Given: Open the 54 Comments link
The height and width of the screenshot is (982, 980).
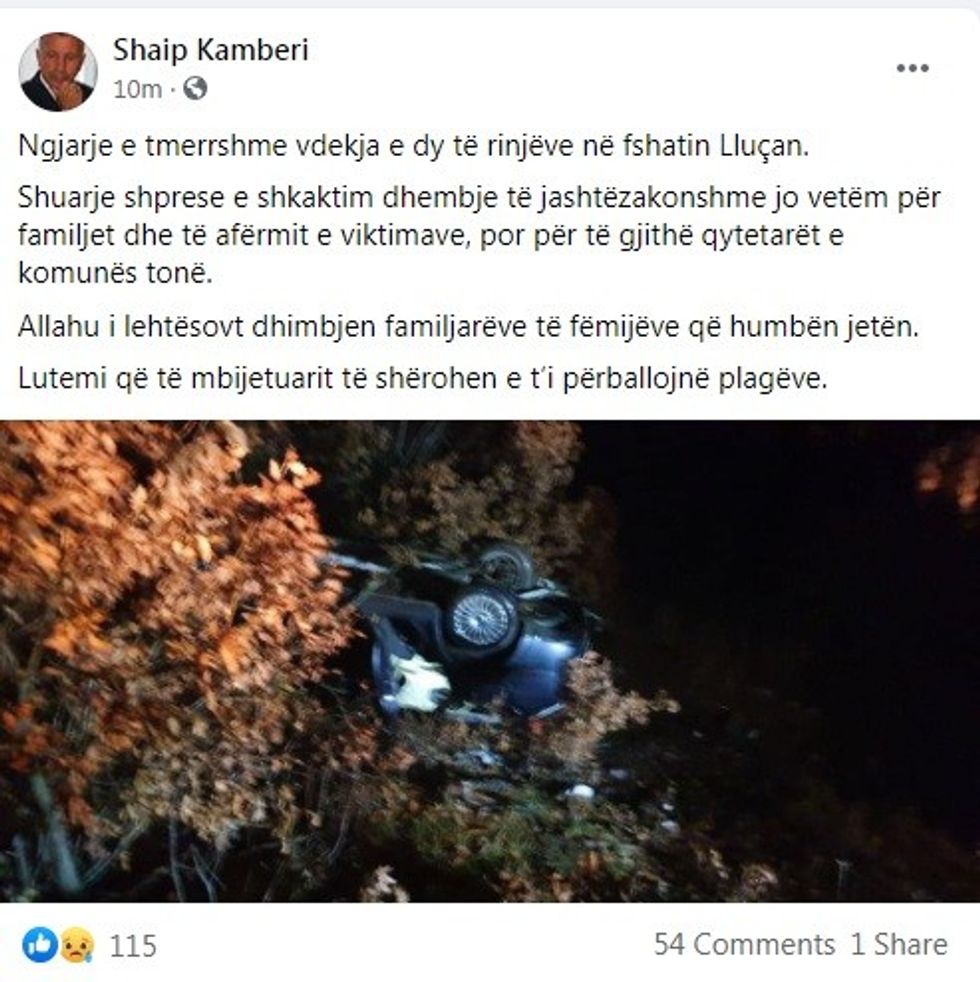Looking at the screenshot, I should [744, 944].
